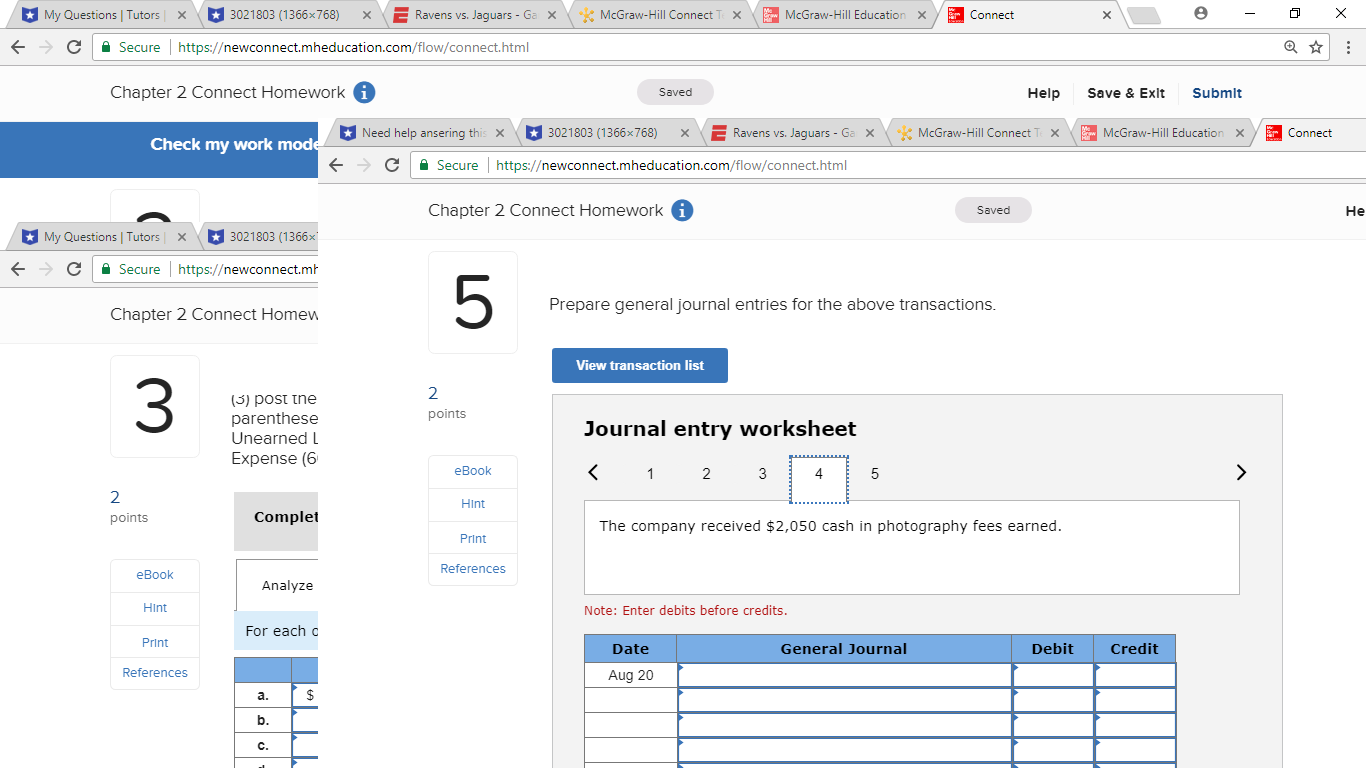
Task: Click the secure padlock in the front window address bar
Action: tap(424, 165)
